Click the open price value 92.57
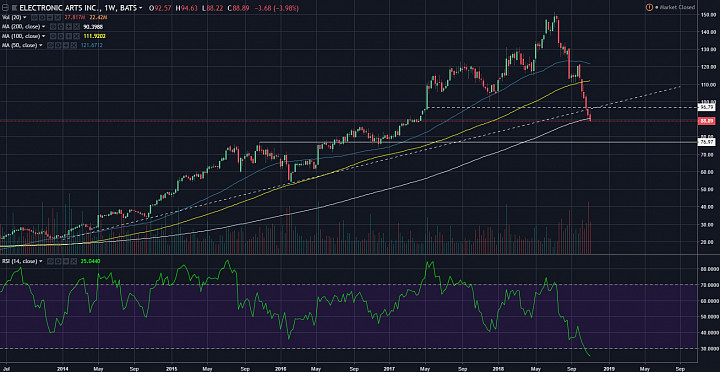The width and height of the screenshot is (720, 372). [163, 8]
